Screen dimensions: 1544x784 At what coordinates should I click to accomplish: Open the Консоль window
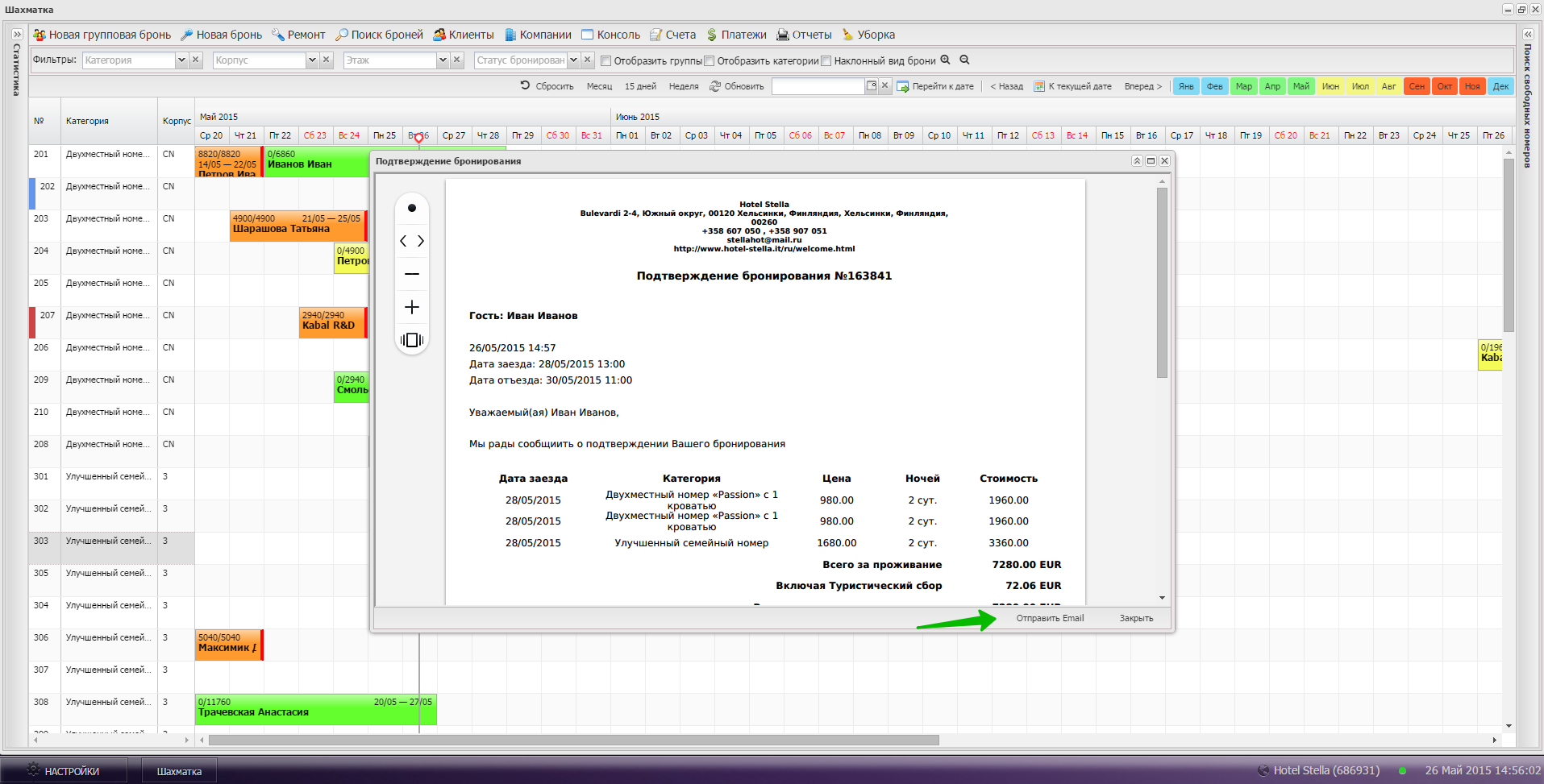tap(610, 35)
